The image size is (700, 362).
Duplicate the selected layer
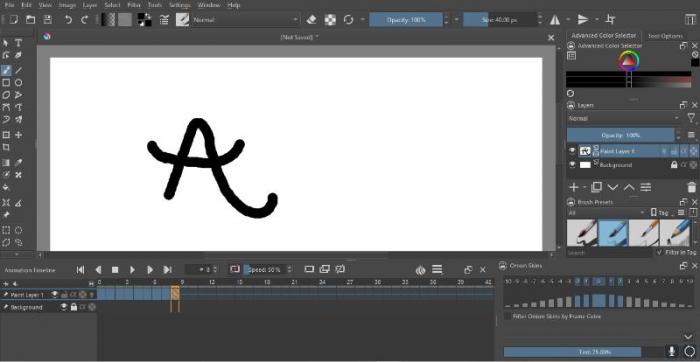(x=596, y=187)
